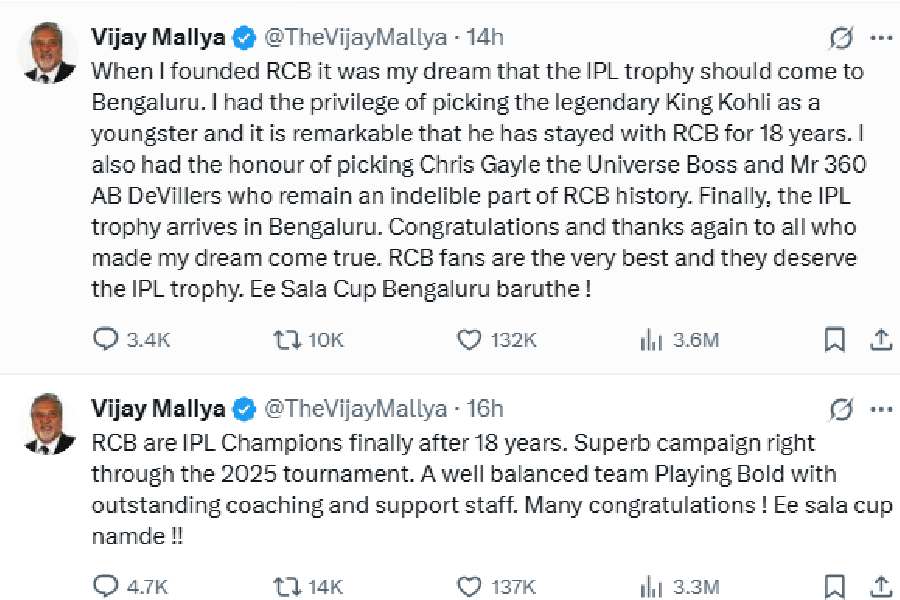Reply to the 16h IPL Champions tweet
Screen dimensions: 900x600
coord(106,585)
